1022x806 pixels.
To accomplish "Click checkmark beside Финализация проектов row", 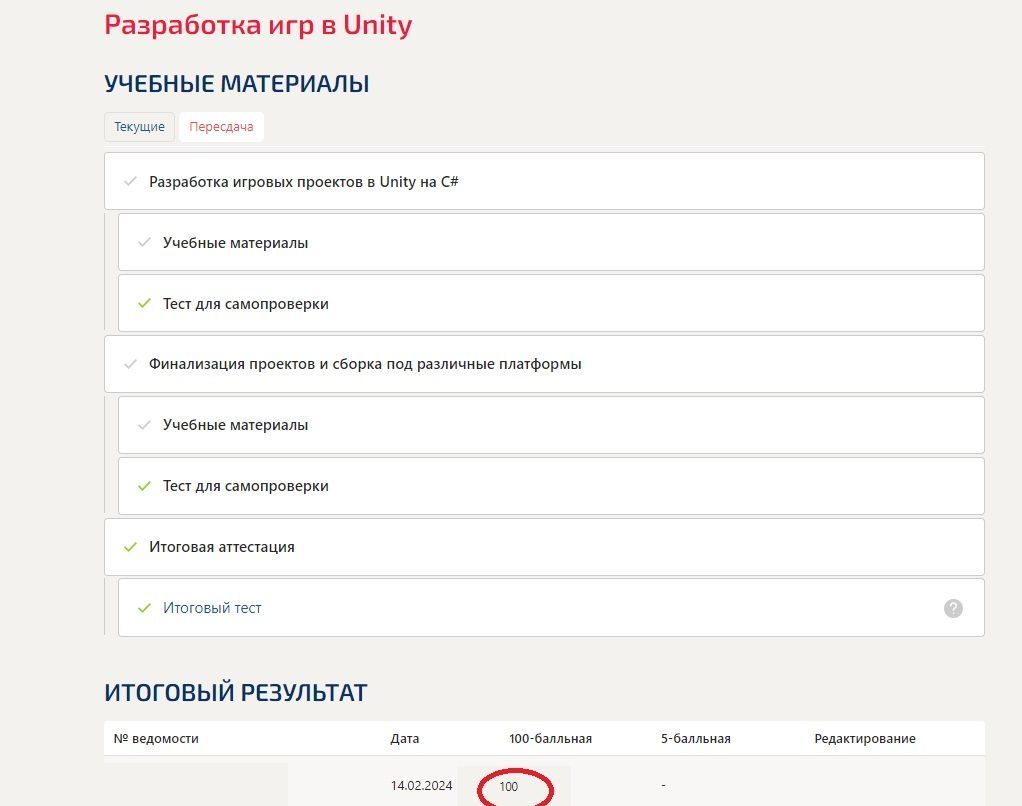I will pos(130,364).
